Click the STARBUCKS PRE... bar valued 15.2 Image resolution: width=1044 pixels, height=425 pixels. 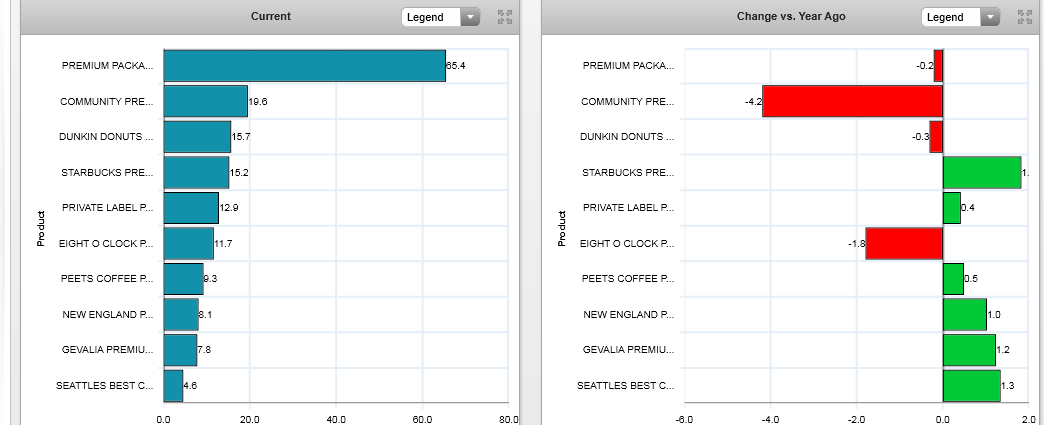(196, 172)
